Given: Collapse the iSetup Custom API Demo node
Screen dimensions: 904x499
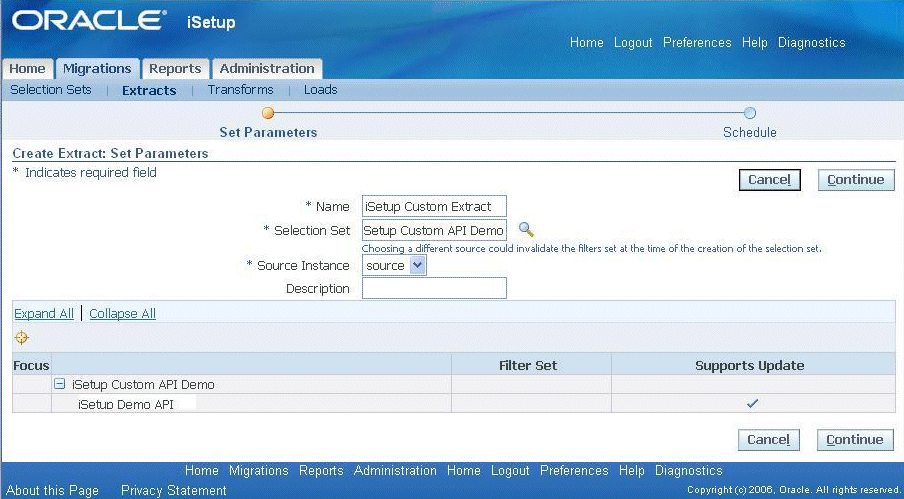Looking at the screenshot, I should point(59,384).
